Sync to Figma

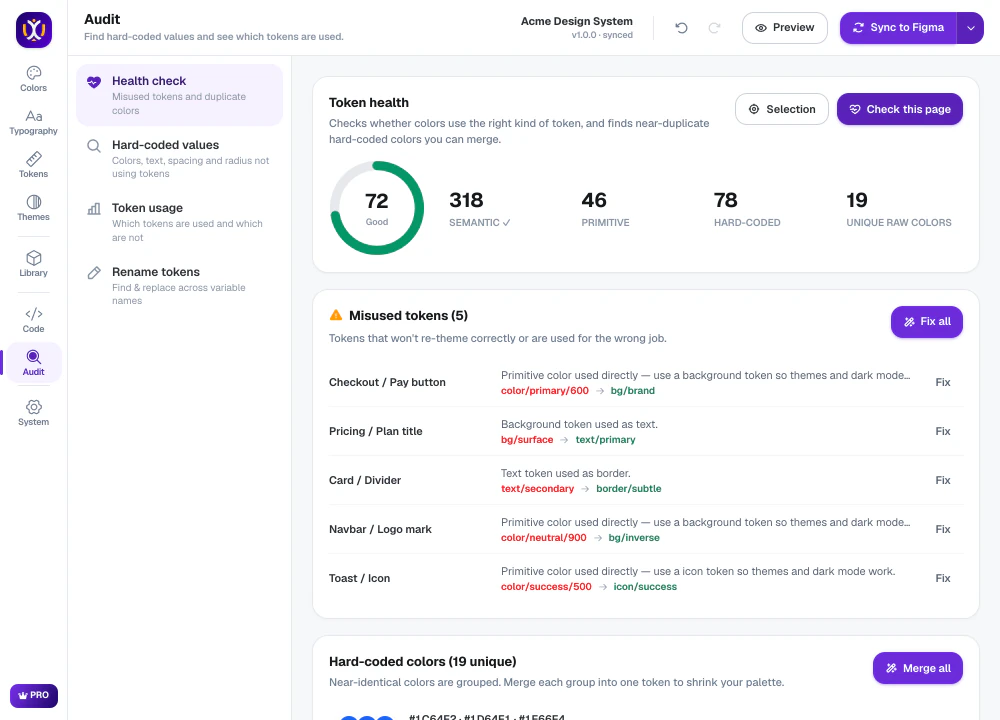[x=898, y=28]
